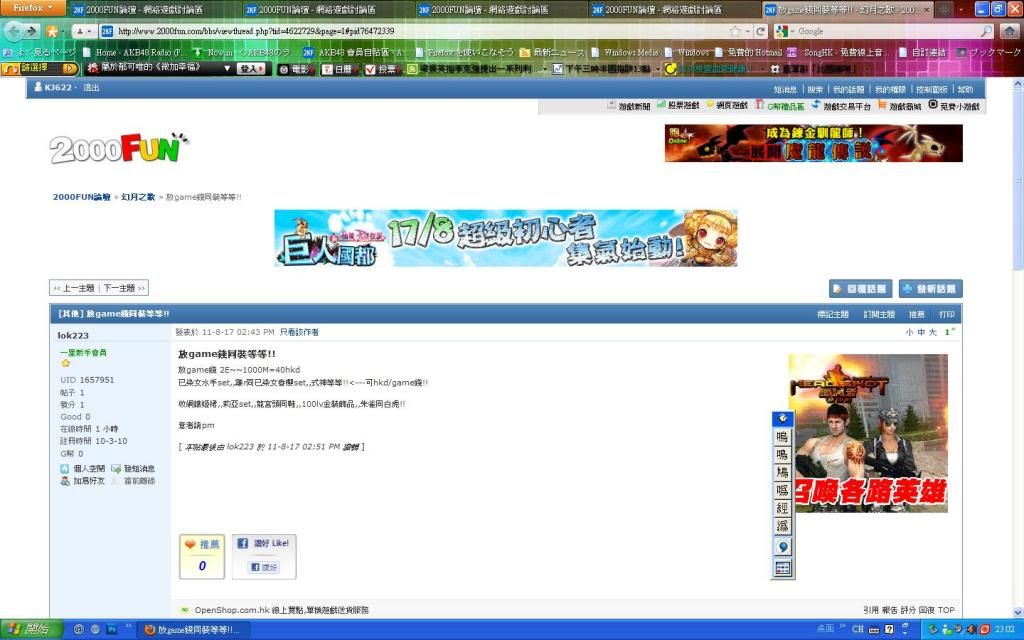Click the 個人空間 personal space icon link
1024x640 pixels.
(82, 468)
